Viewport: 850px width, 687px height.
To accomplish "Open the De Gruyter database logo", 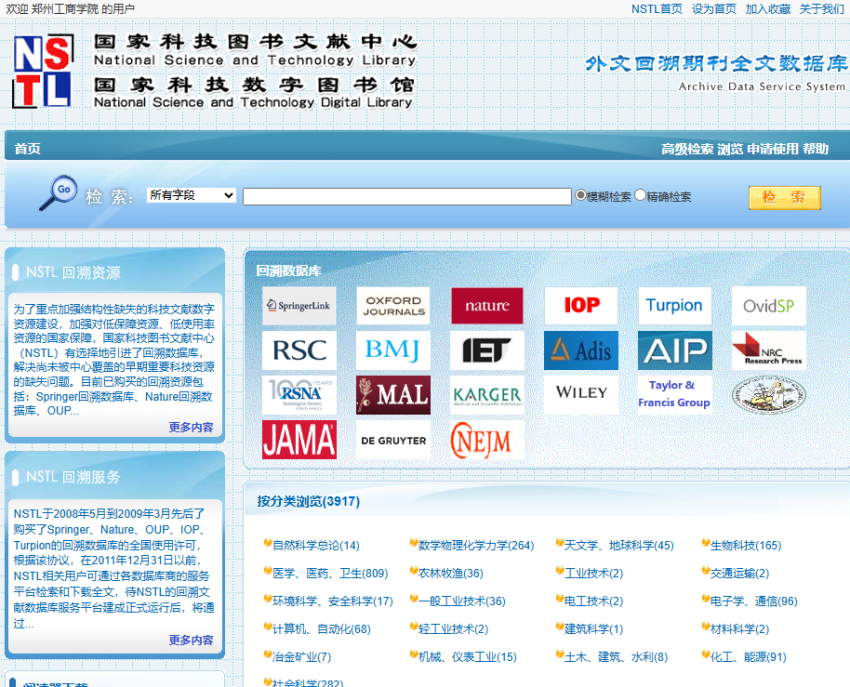I will click(394, 440).
